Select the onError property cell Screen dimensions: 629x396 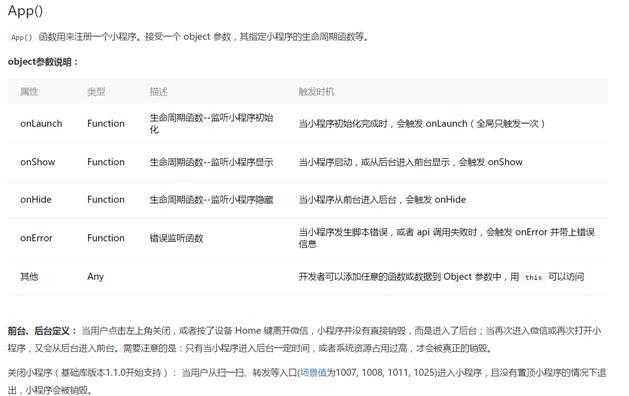coord(36,238)
